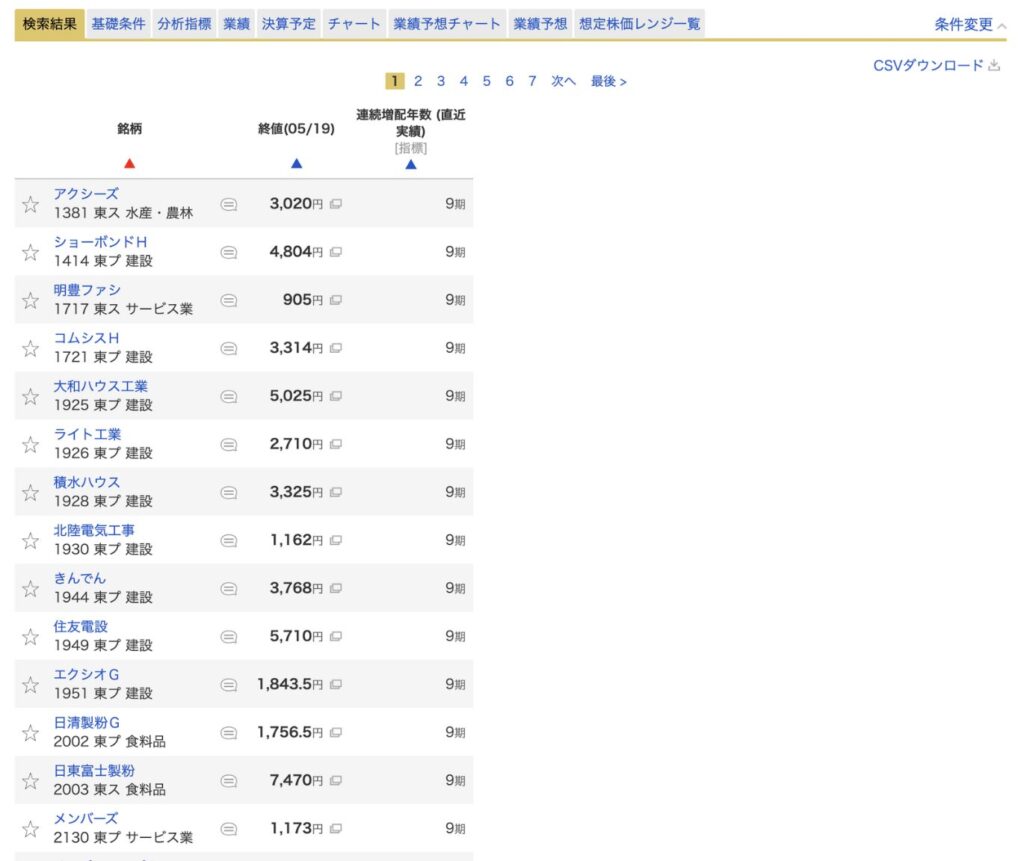Click comment bubble in 明豊ファシ row

229,301
